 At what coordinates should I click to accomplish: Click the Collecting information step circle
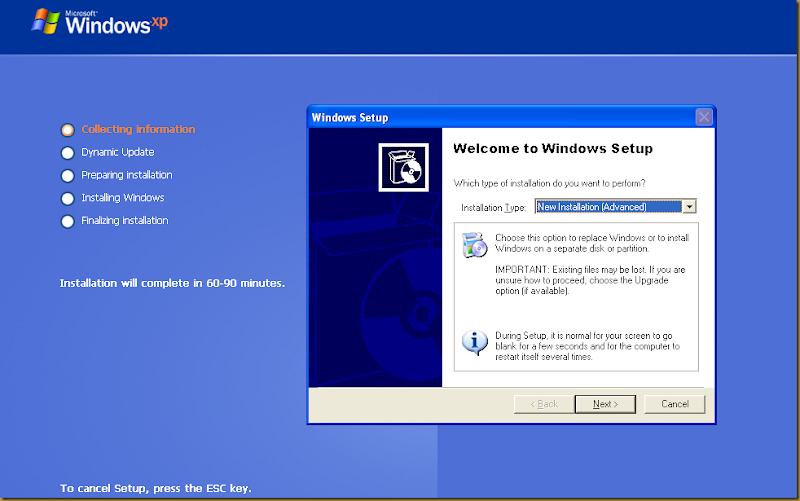point(67,130)
